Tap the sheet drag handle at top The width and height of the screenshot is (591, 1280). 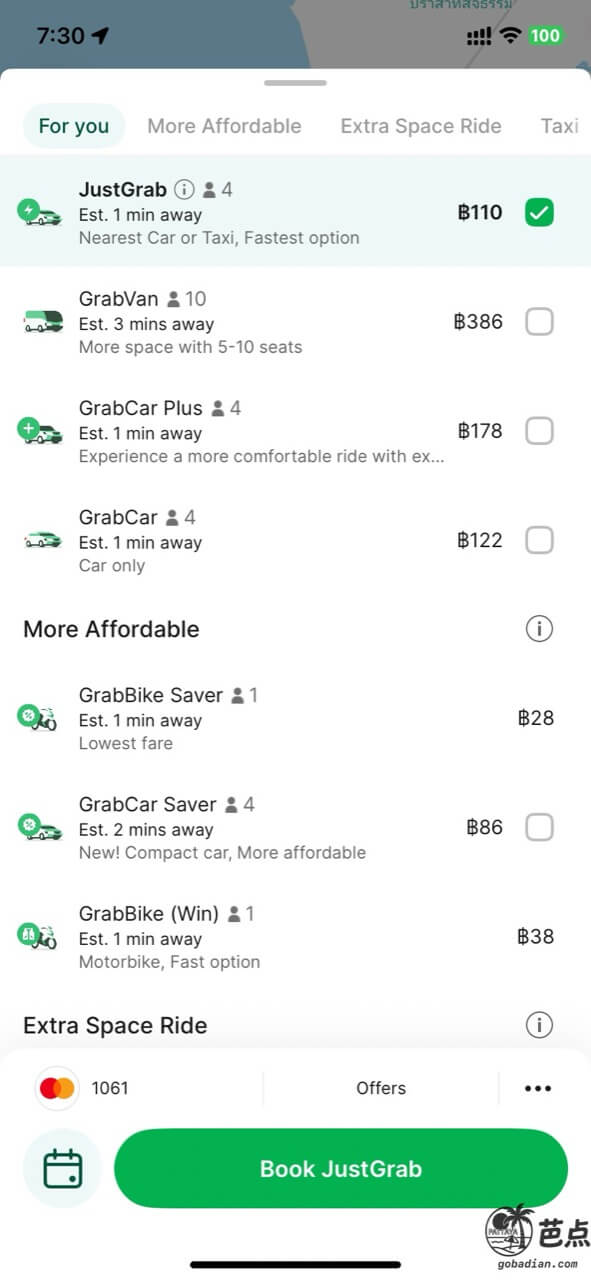click(x=296, y=83)
